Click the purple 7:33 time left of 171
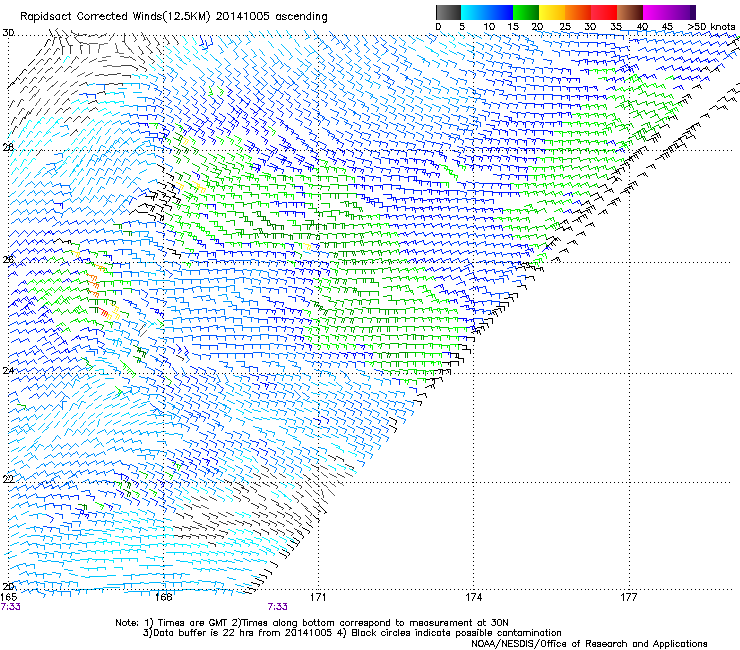 [x=278, y=607]
